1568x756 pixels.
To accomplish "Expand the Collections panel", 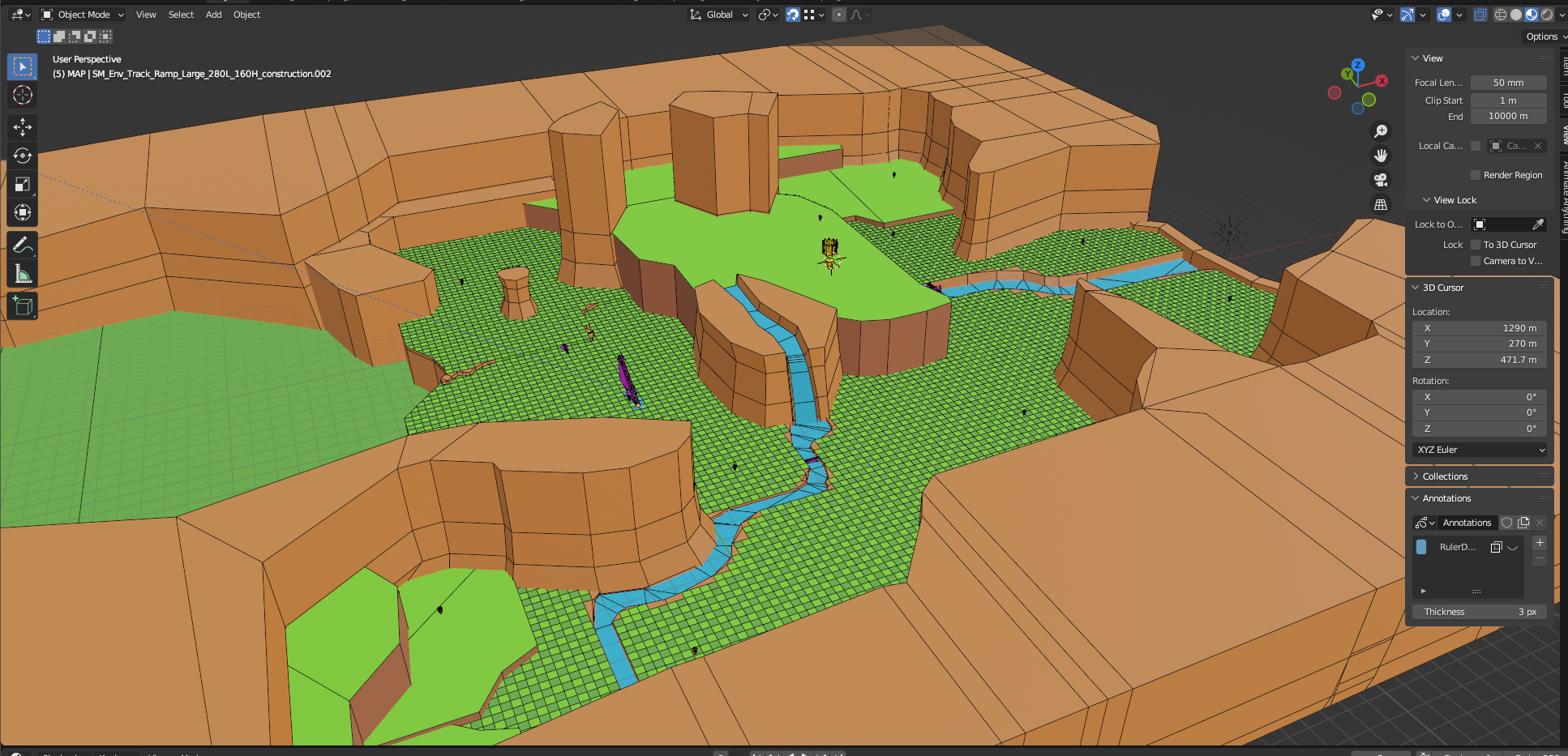I will point(1445,476).
